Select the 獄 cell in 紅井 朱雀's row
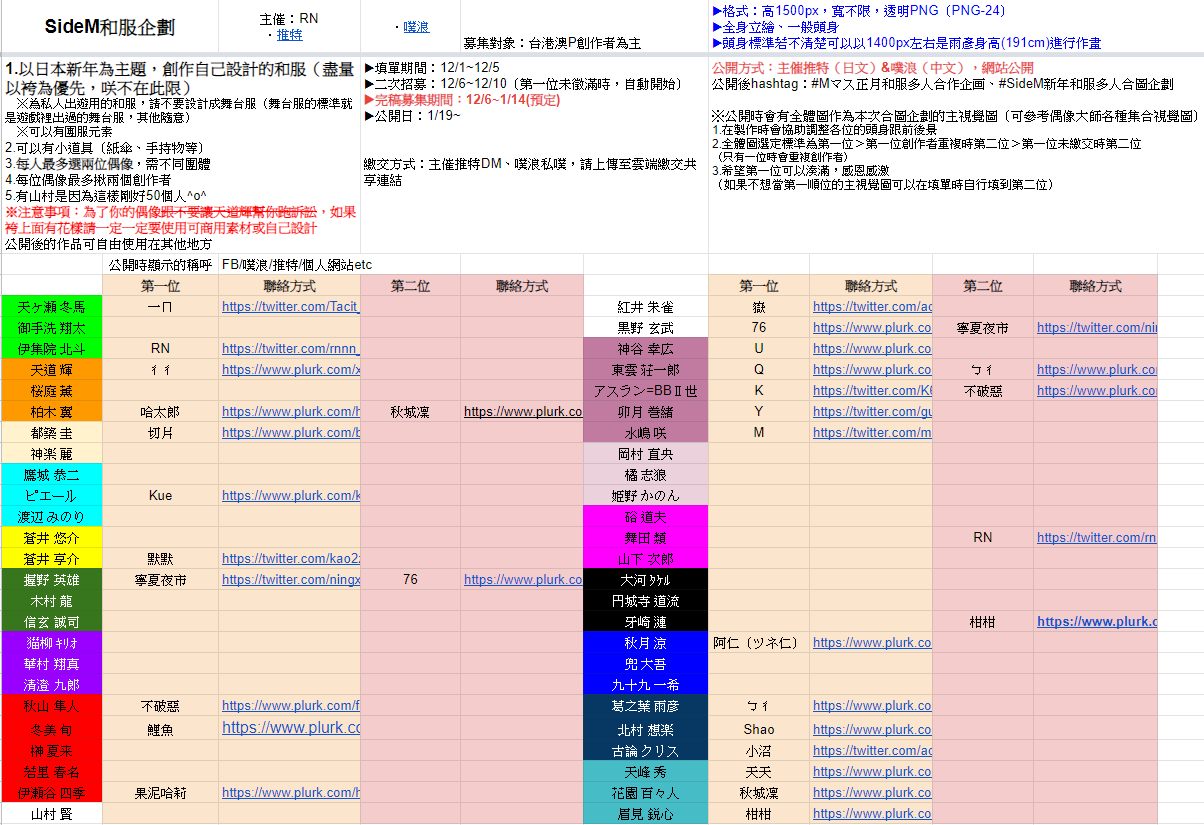Viewport: 1204px width, 825px height. tap(759, 306)
